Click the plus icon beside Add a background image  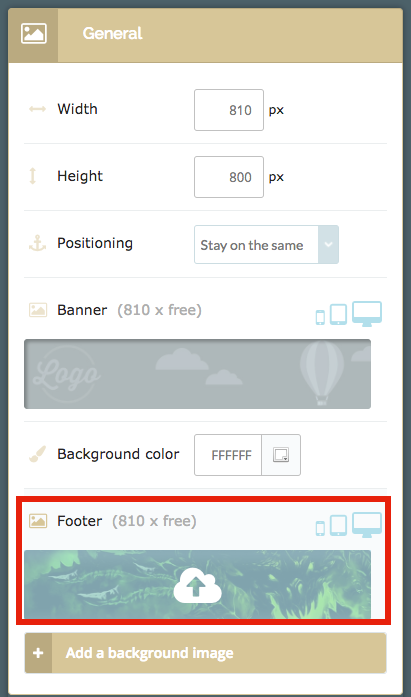(x=38, y=653)
